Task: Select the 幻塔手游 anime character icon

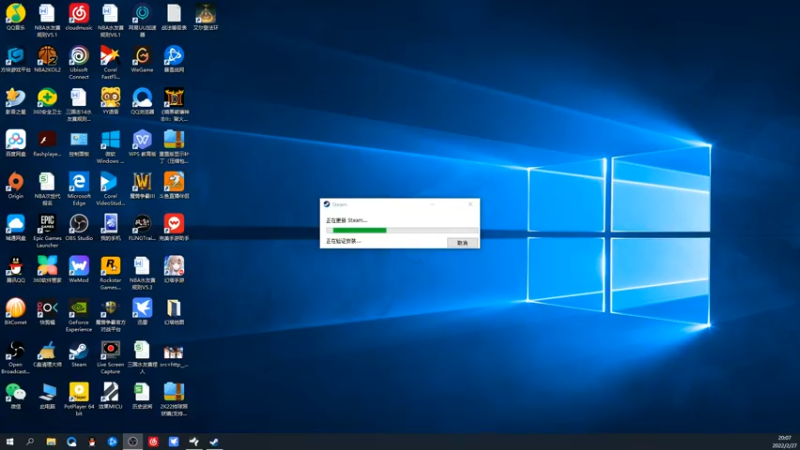Action: [173, 270]
